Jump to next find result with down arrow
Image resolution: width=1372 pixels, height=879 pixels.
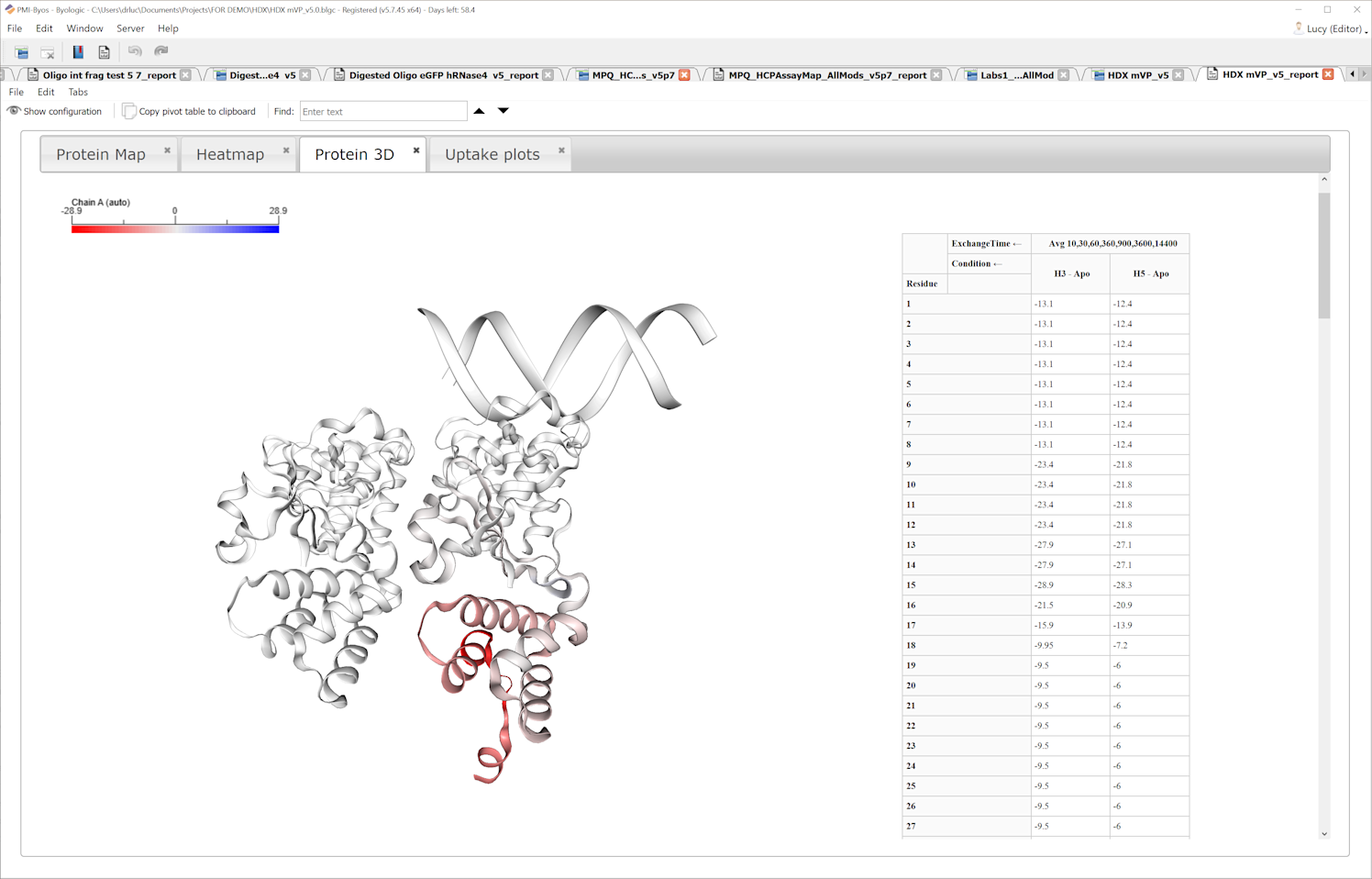503,111
